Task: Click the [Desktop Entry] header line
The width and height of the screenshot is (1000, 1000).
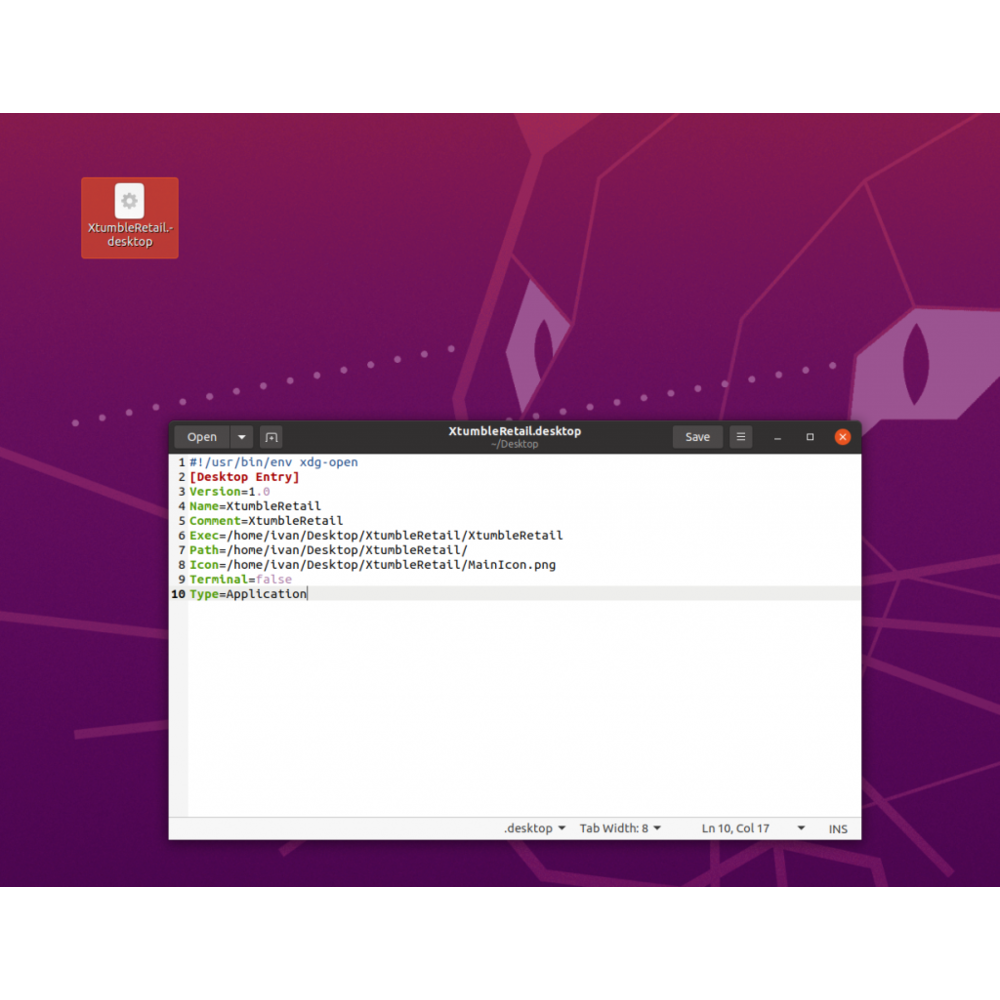Action: 245,477
